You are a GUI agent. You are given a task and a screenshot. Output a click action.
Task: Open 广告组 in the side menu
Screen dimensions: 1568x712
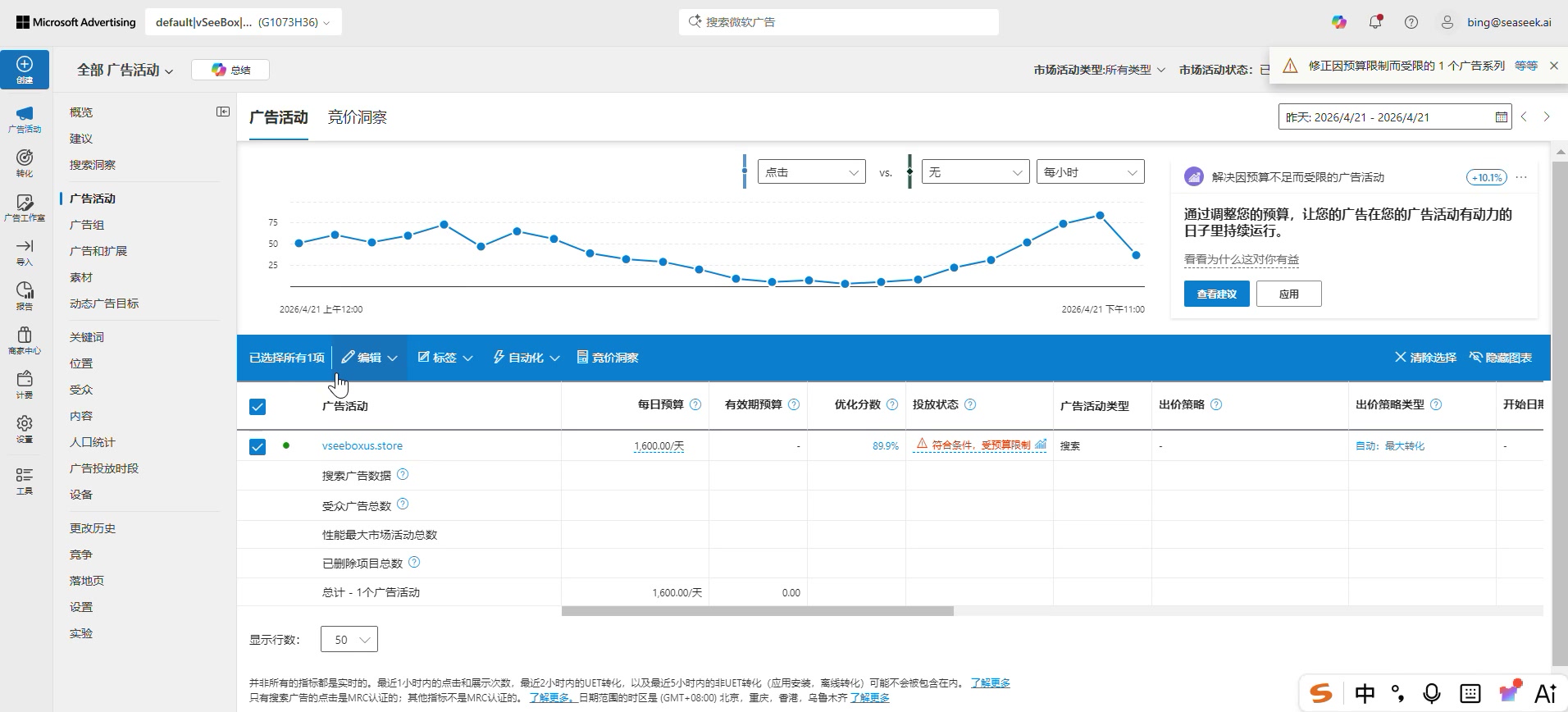pos(87,225)
